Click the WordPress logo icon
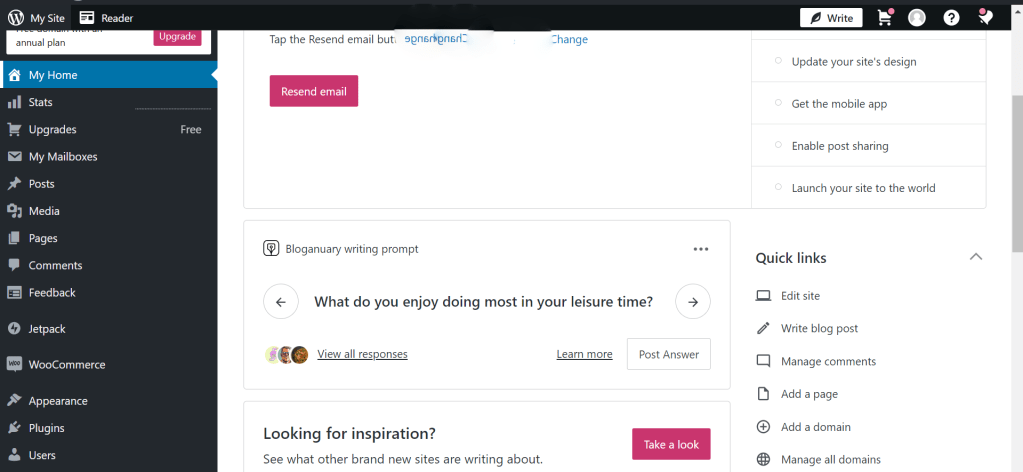This screenshot has width=1023, height=472. tap(15, 18)
